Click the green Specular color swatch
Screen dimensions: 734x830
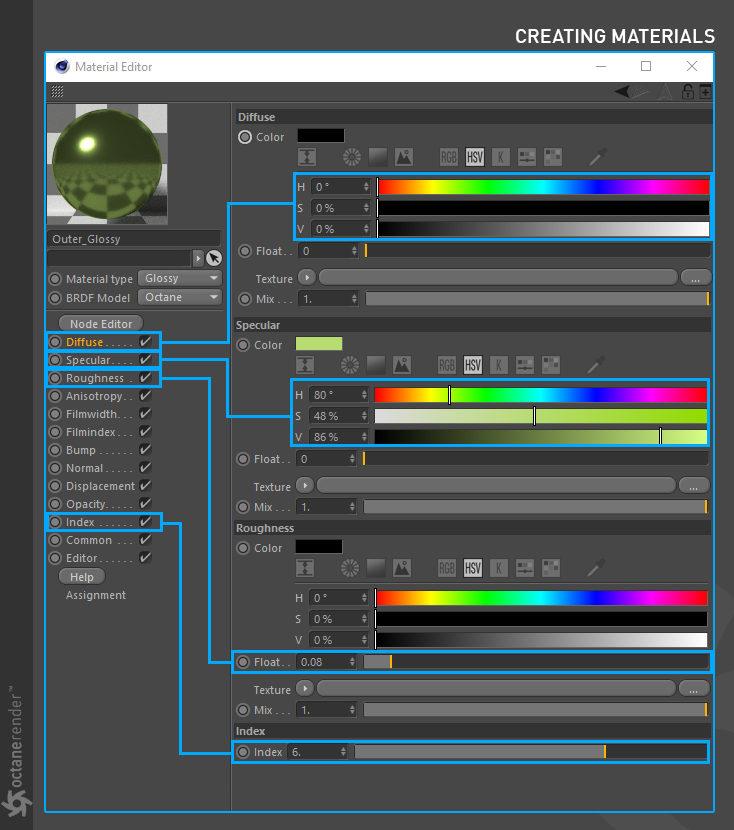(319, 344)
